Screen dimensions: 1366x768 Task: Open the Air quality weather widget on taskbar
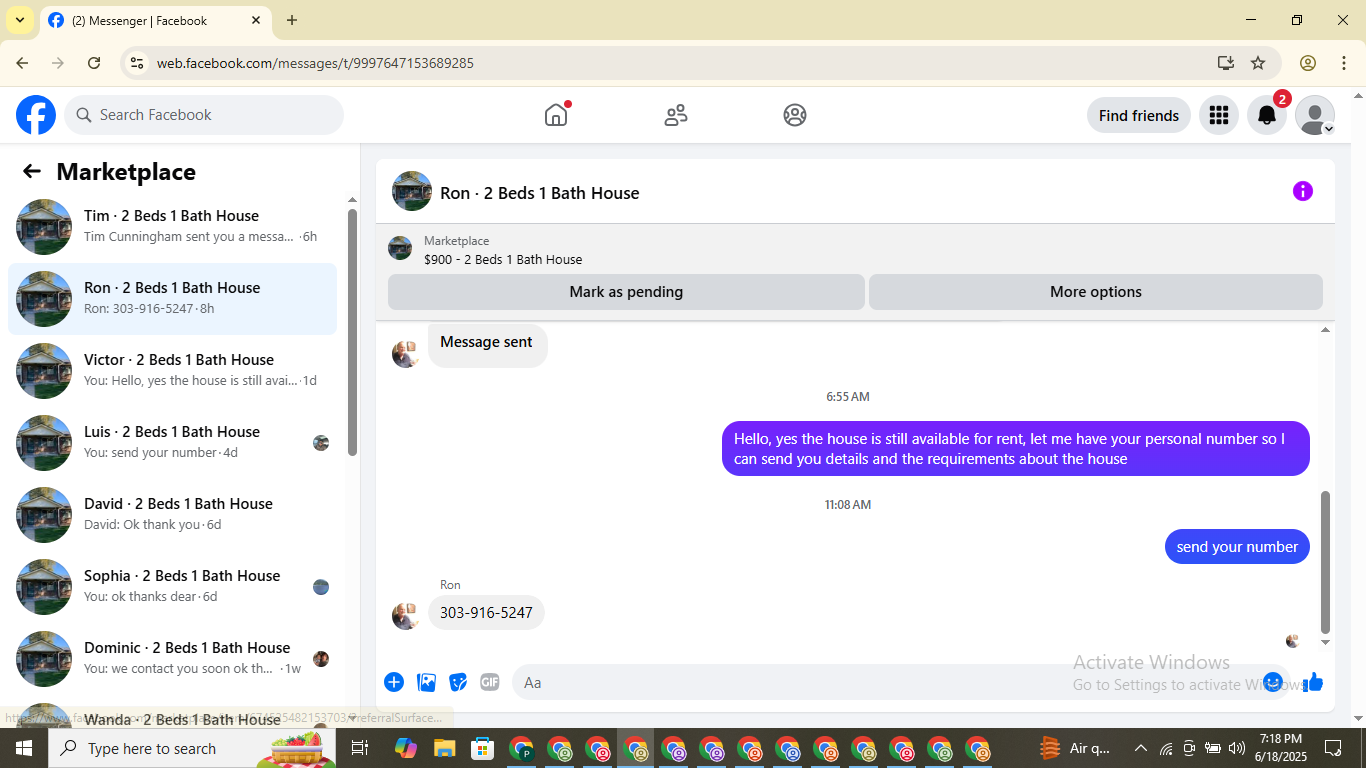[x=1075, y=748]
